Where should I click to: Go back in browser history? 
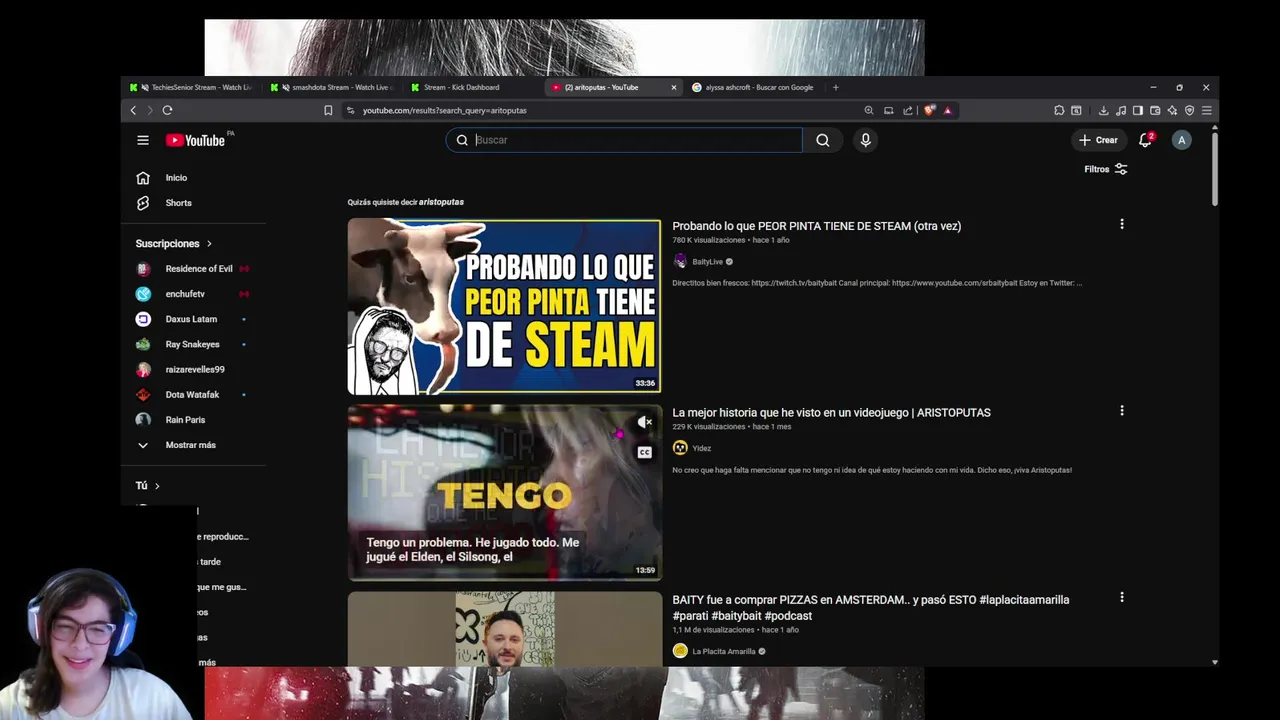[x=133, y=110]
